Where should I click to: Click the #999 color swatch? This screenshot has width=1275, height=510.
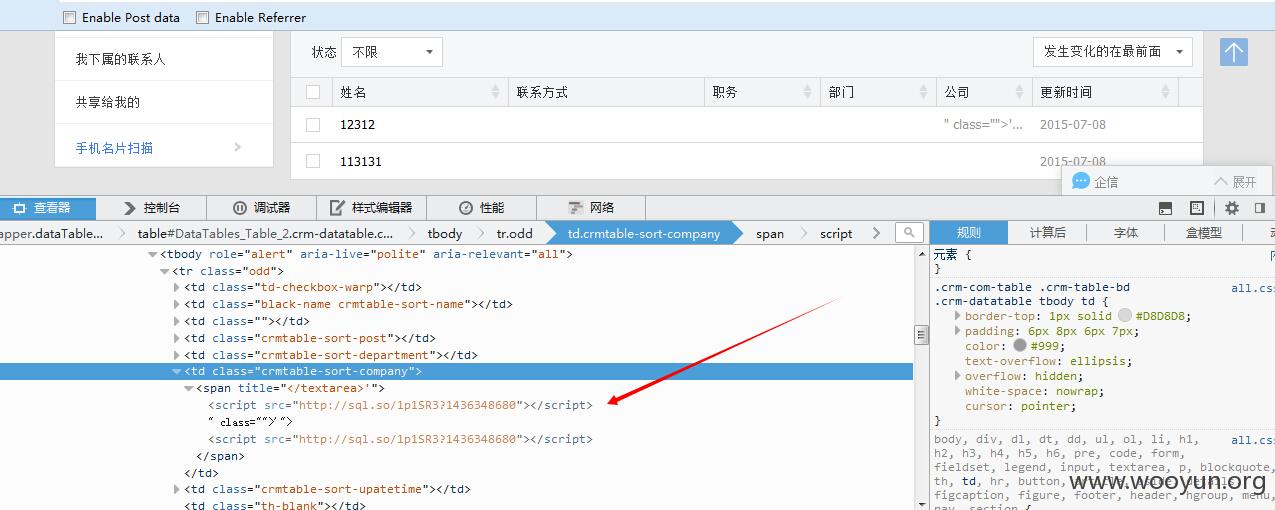(x=1019, y=346)
